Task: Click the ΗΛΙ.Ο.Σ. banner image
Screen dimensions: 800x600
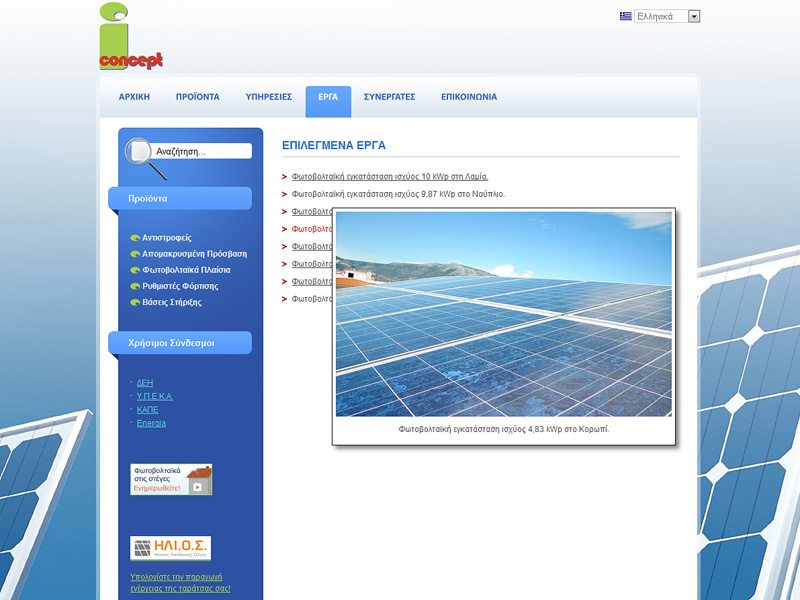Action: [170, 548]
